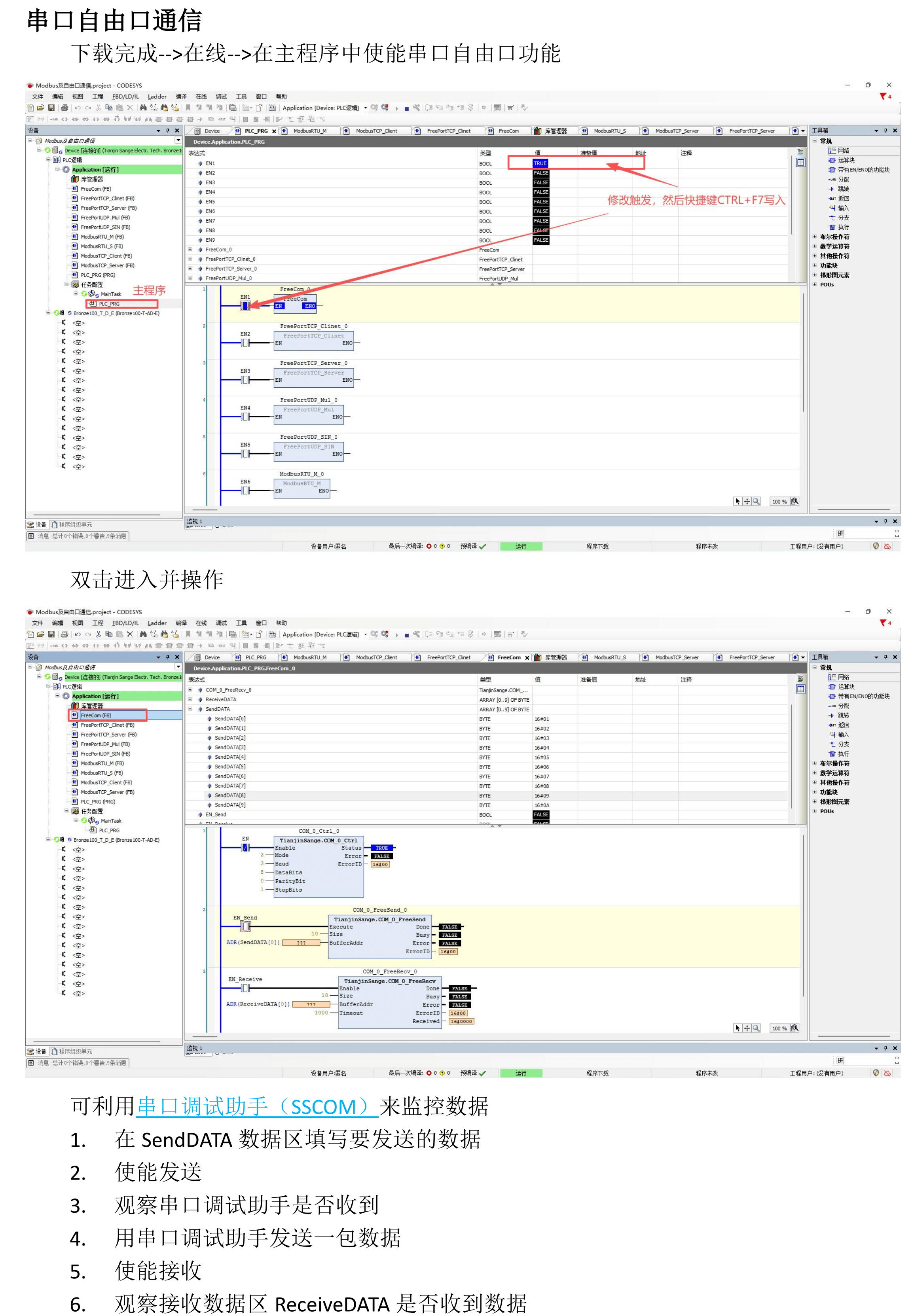Select FreeCom (FB) tree item in lower screenshot
Screen dimensions: 914x1316
pyautogui.click(x=96, y=716)
